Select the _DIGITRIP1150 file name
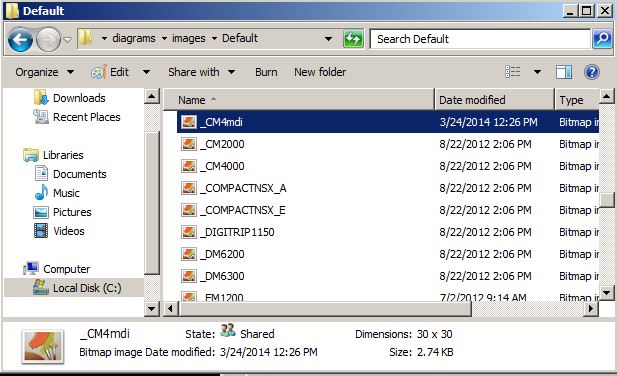 237,232
